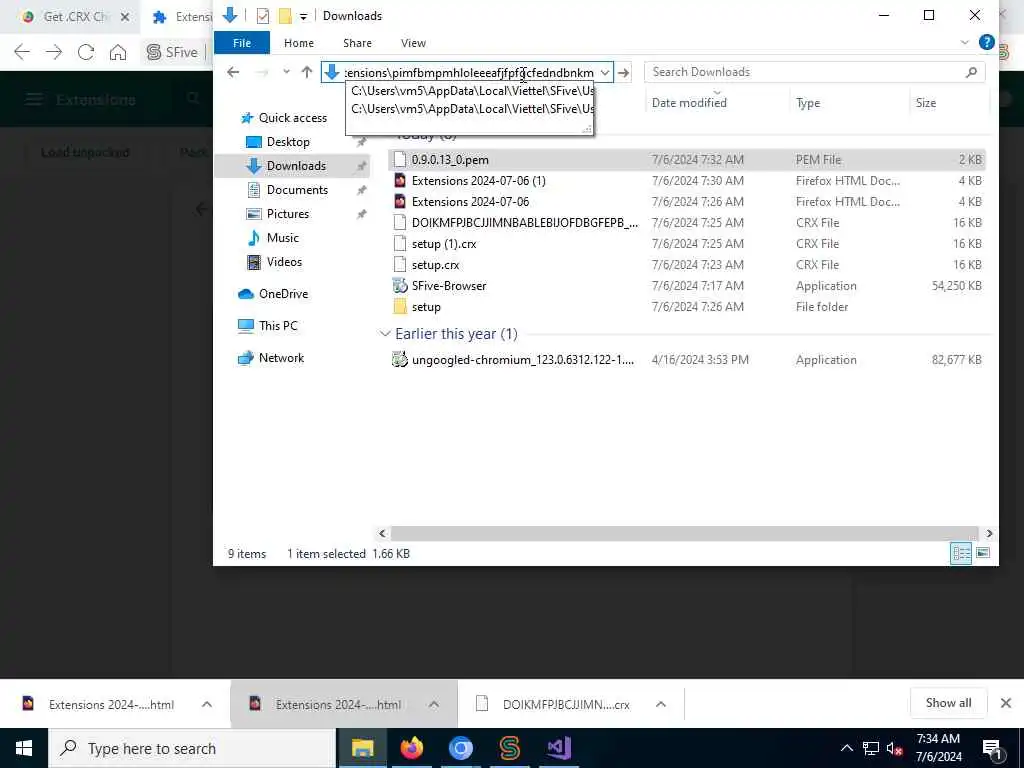Select This PC in the navigation pane
Image resolution: width=1024 pixels, height=768 pixels.
[x=278, y=326]
